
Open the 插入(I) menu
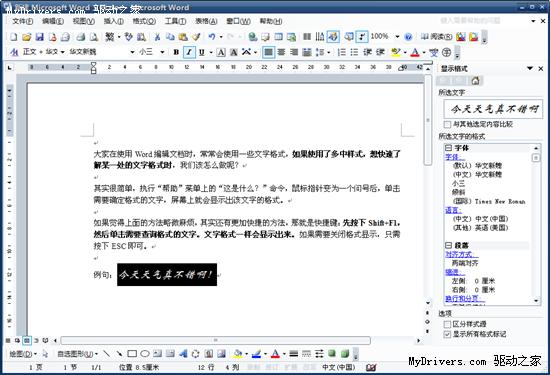coord(114,21)
